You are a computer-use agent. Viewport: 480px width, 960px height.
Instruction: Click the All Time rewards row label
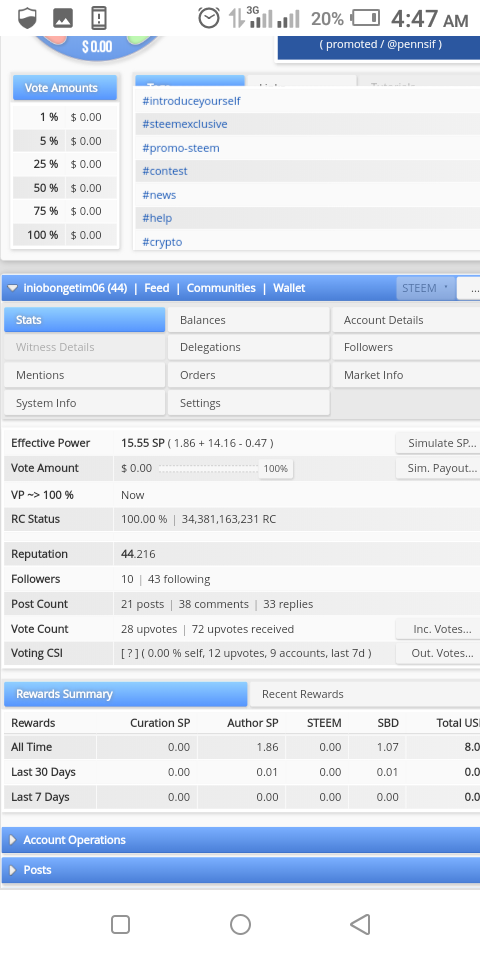click(31, 747)
